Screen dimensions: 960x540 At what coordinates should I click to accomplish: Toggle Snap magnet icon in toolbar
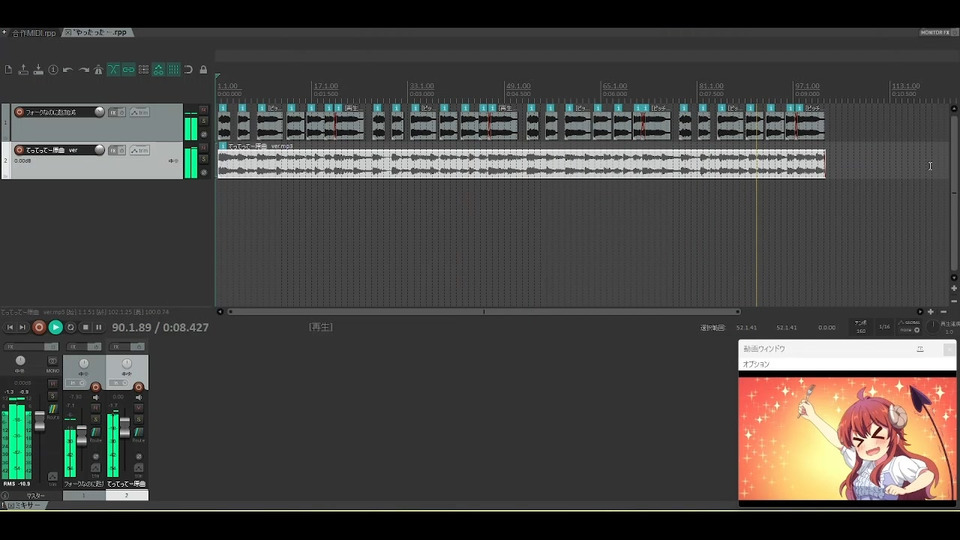(189, 70)
